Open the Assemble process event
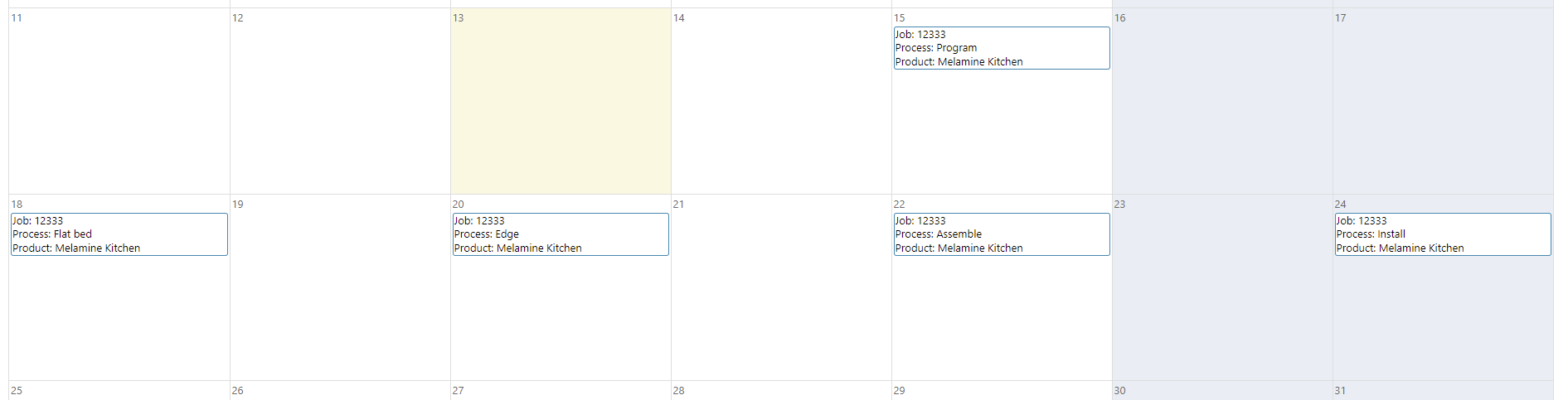The image size is (1568, 400). pyautogui.click(x=1001, y=234)
